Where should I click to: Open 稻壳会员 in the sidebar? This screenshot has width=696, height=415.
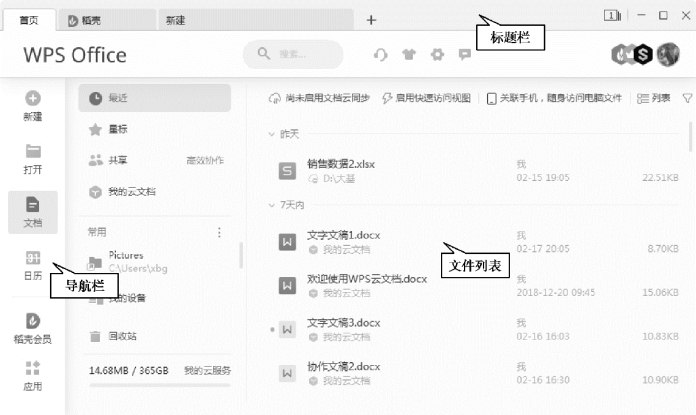coord(33,329)
